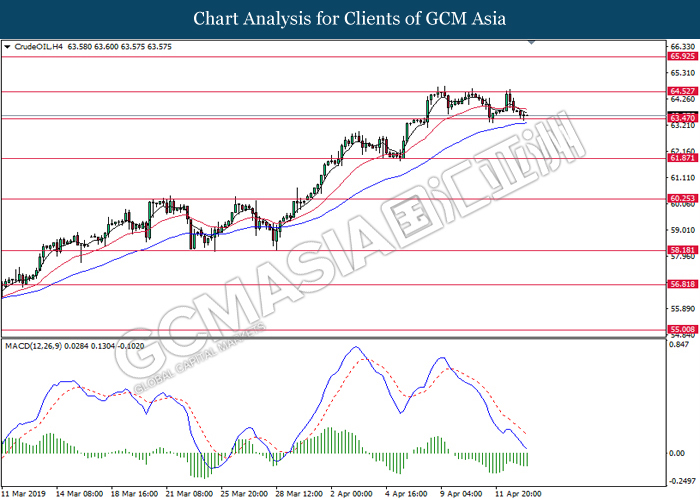The image size is (700, 500).
Task: Click the 55.008 price level label
Action: tap(683, 329)
